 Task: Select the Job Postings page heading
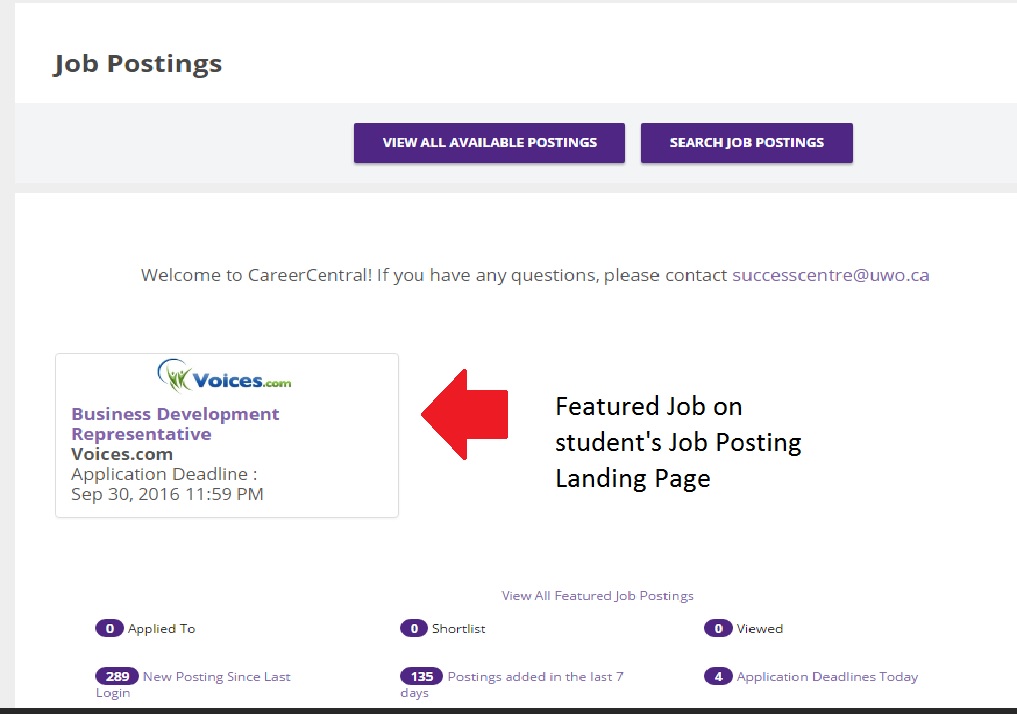coord(138,64)
